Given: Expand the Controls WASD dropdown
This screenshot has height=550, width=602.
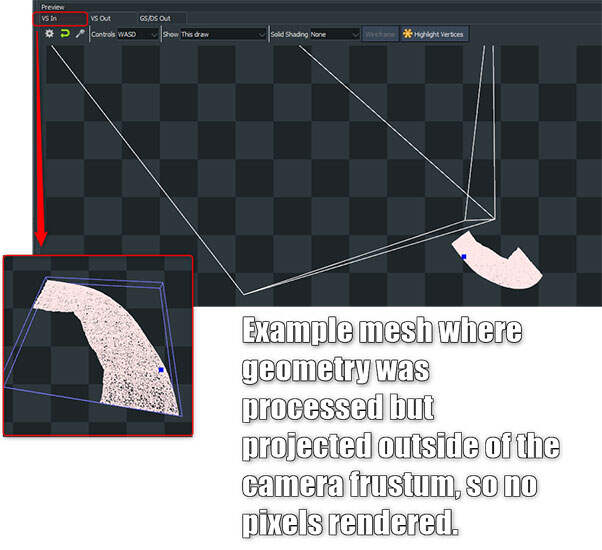Looking at the screenshot, I should (x=138, y=34).
